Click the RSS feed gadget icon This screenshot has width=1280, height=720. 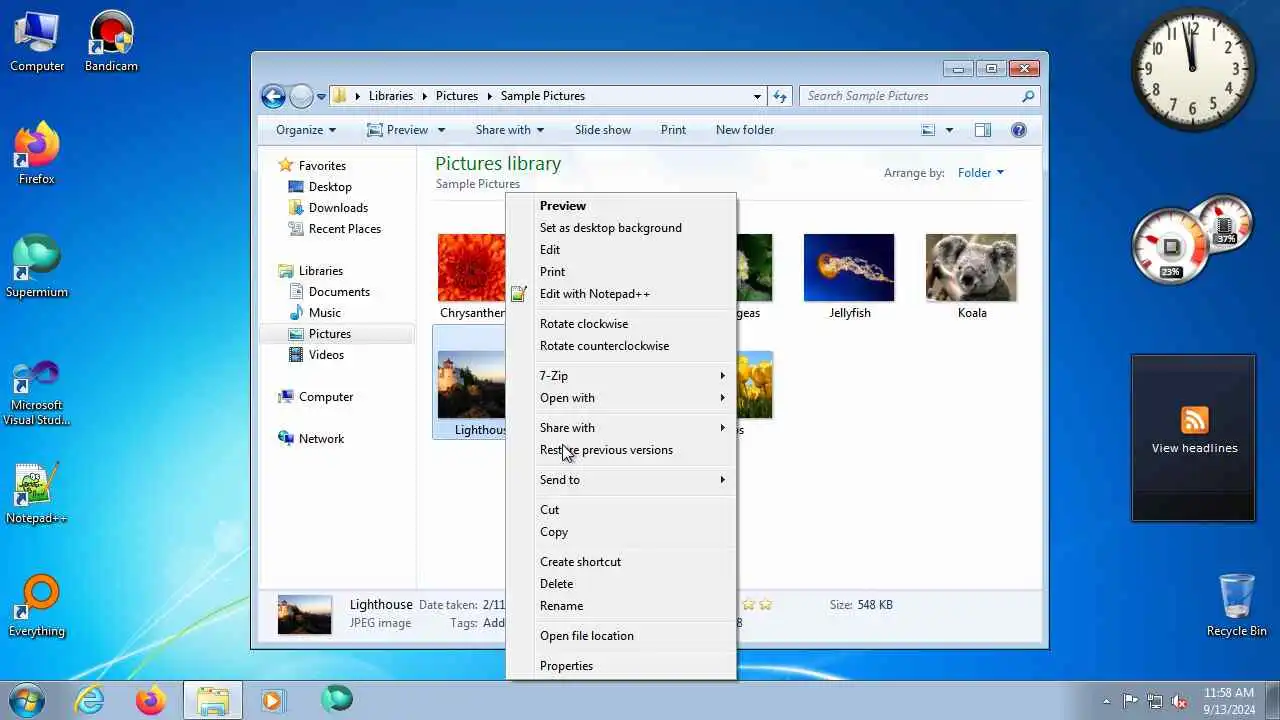pos(1194,420)
